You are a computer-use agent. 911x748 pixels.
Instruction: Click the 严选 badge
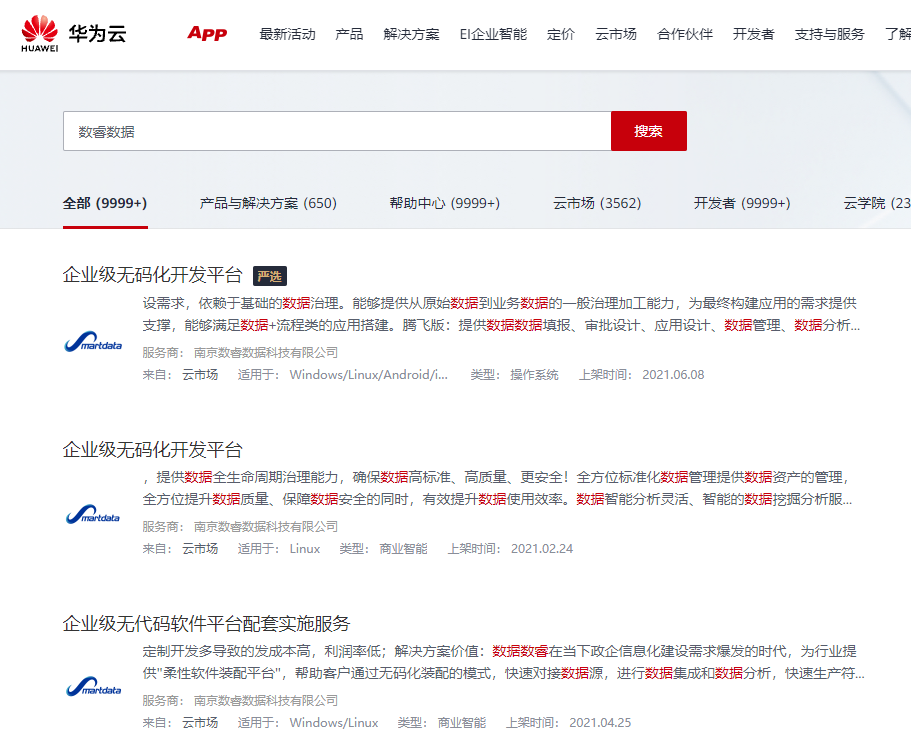point(270,276)
